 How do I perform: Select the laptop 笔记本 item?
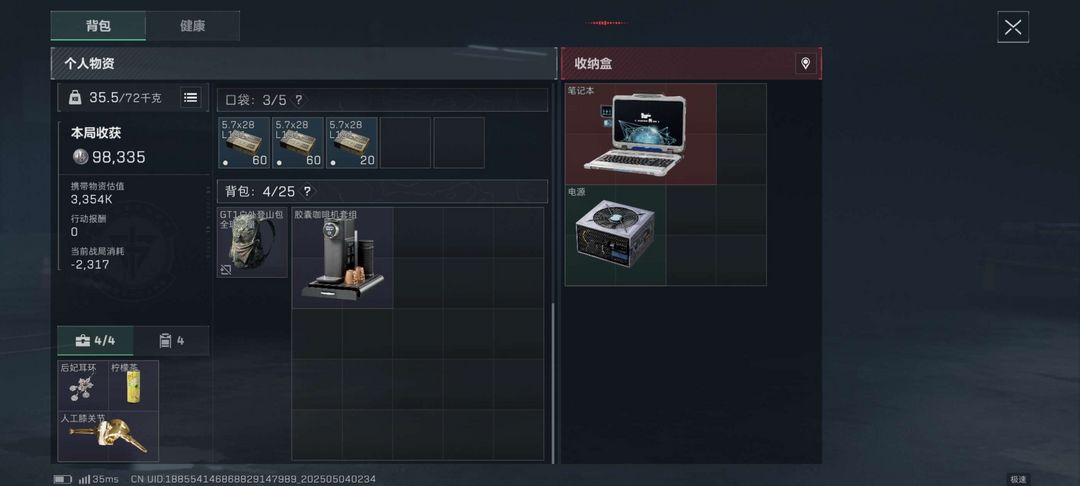(x=641, y=134)
